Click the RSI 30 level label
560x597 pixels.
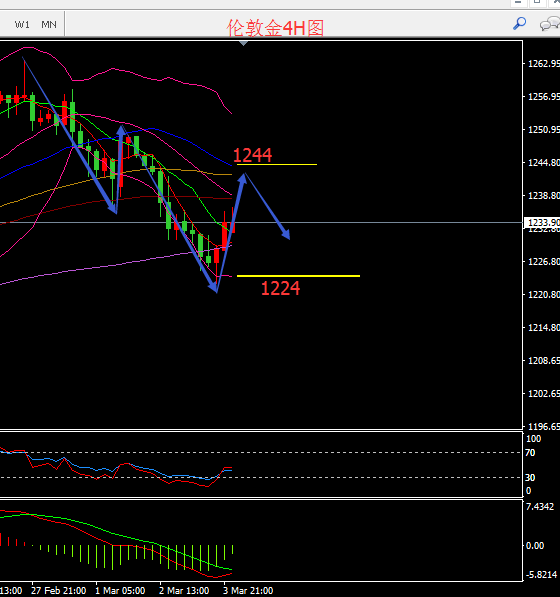click(530, 477)
